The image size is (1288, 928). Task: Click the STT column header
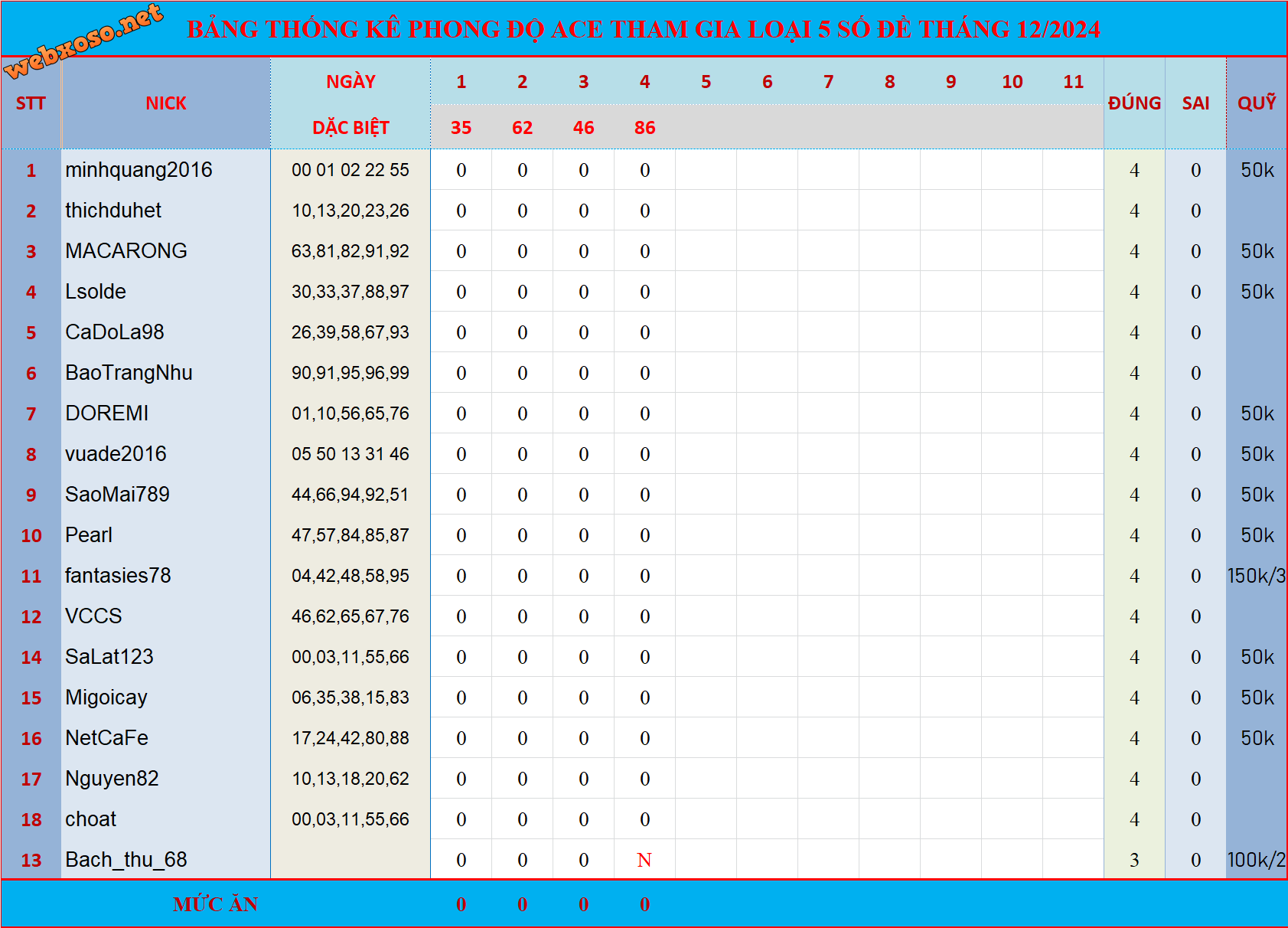pos(31,103)
